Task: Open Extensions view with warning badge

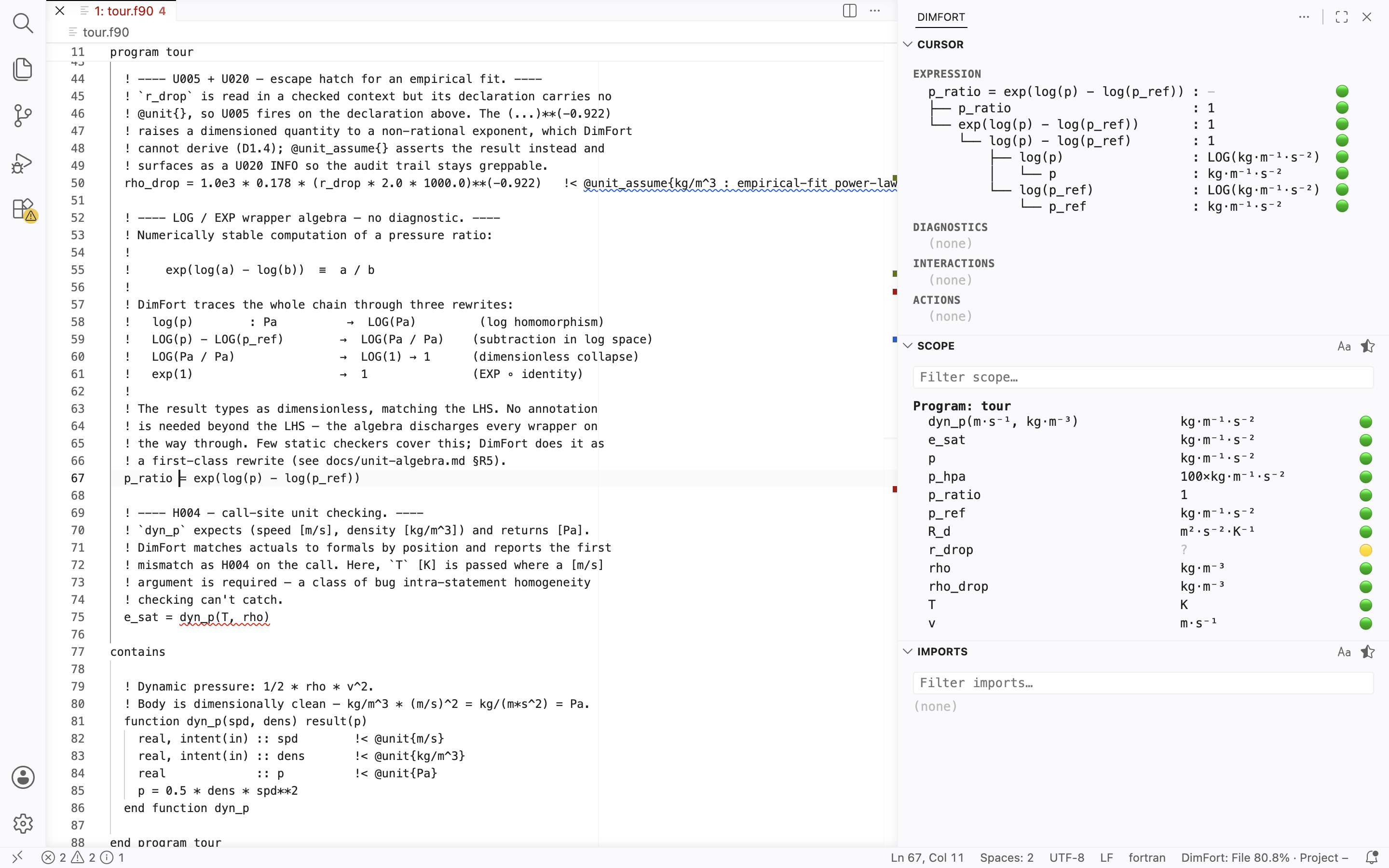Action: coord(24,210)
